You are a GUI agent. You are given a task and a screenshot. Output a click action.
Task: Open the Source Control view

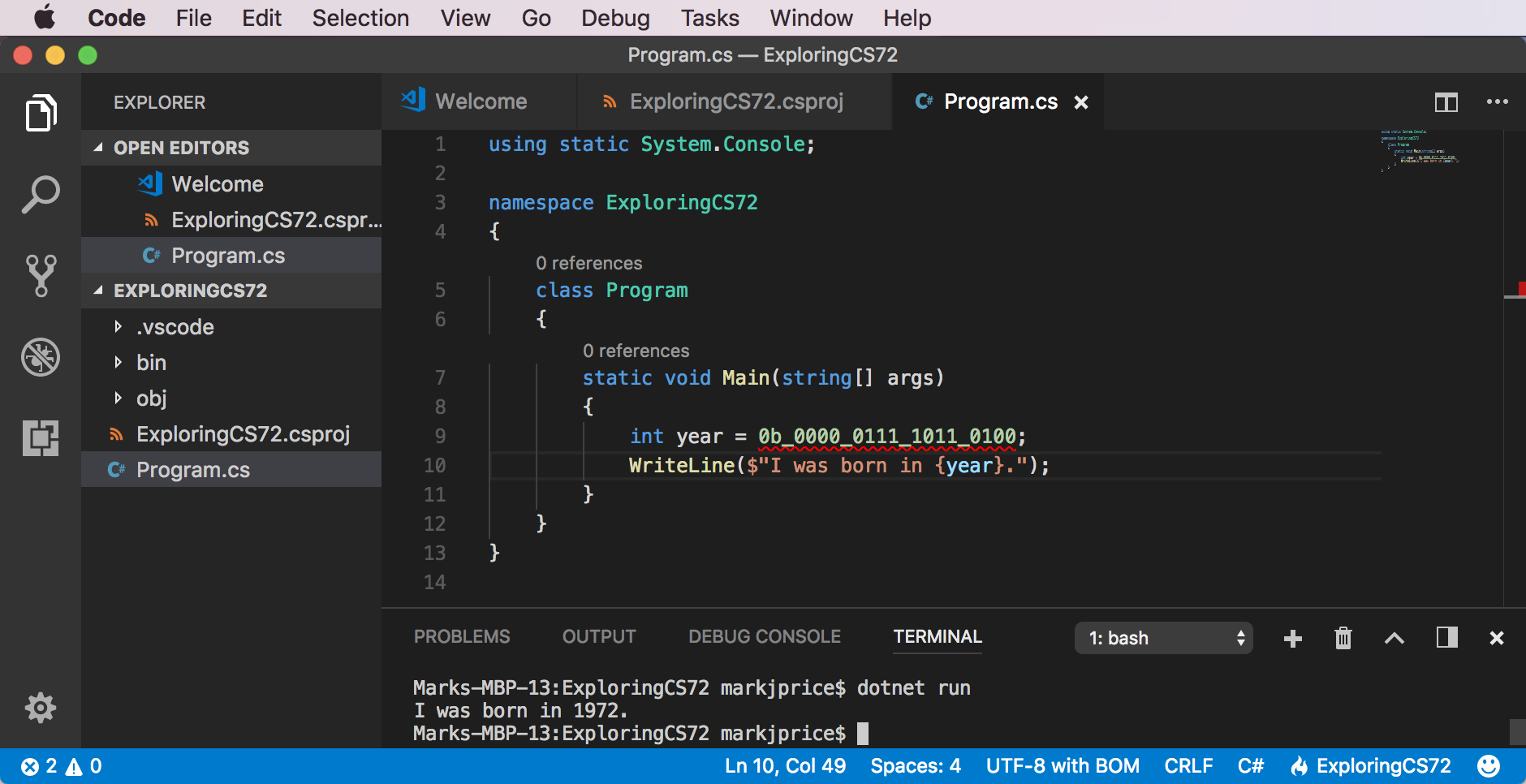pyautogui.click(x=41, y=276)
